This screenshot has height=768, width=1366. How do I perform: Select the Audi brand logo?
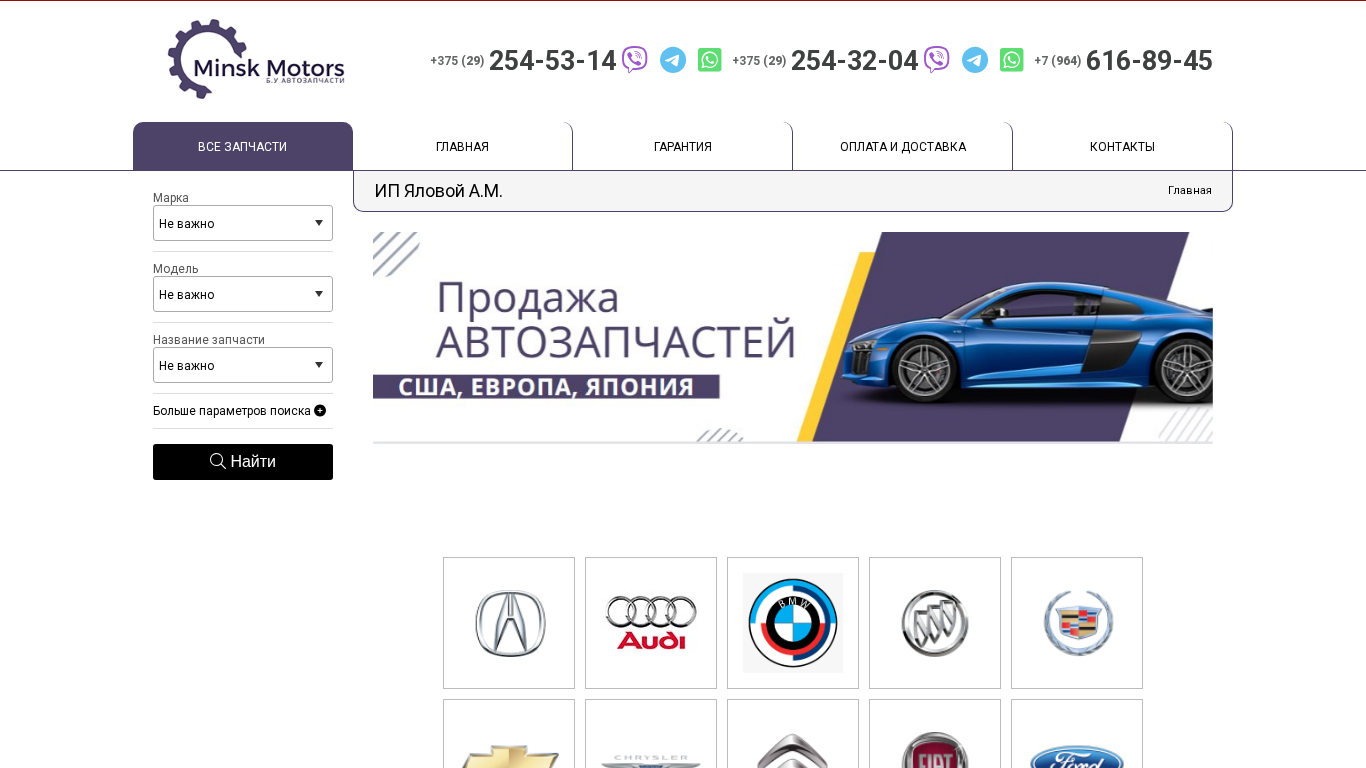click(651, 623)
